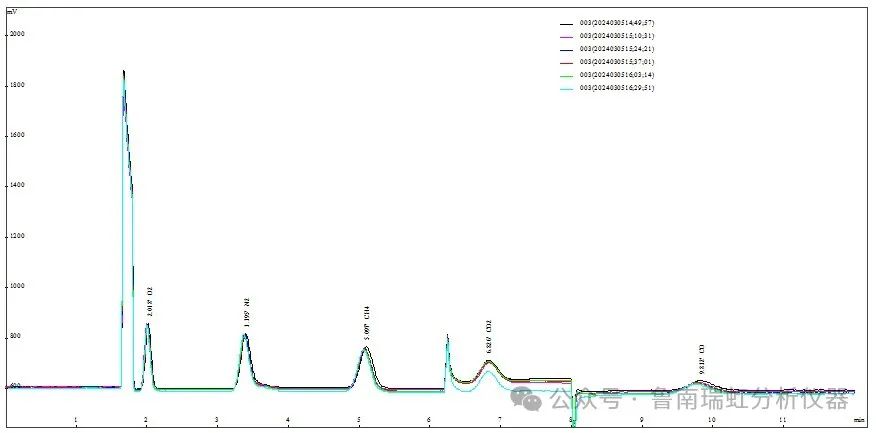Click the 10 minute tick on time axis

712,421
